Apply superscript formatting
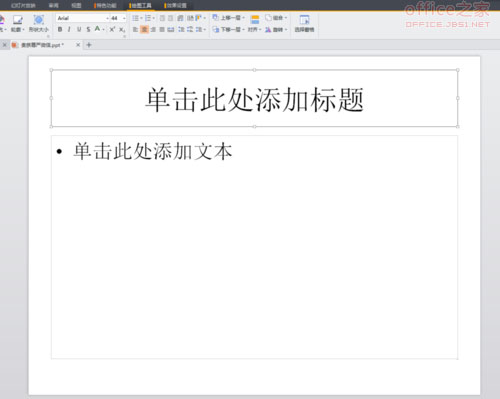Viewport: 500px width, 399px height. coord(112,29)
